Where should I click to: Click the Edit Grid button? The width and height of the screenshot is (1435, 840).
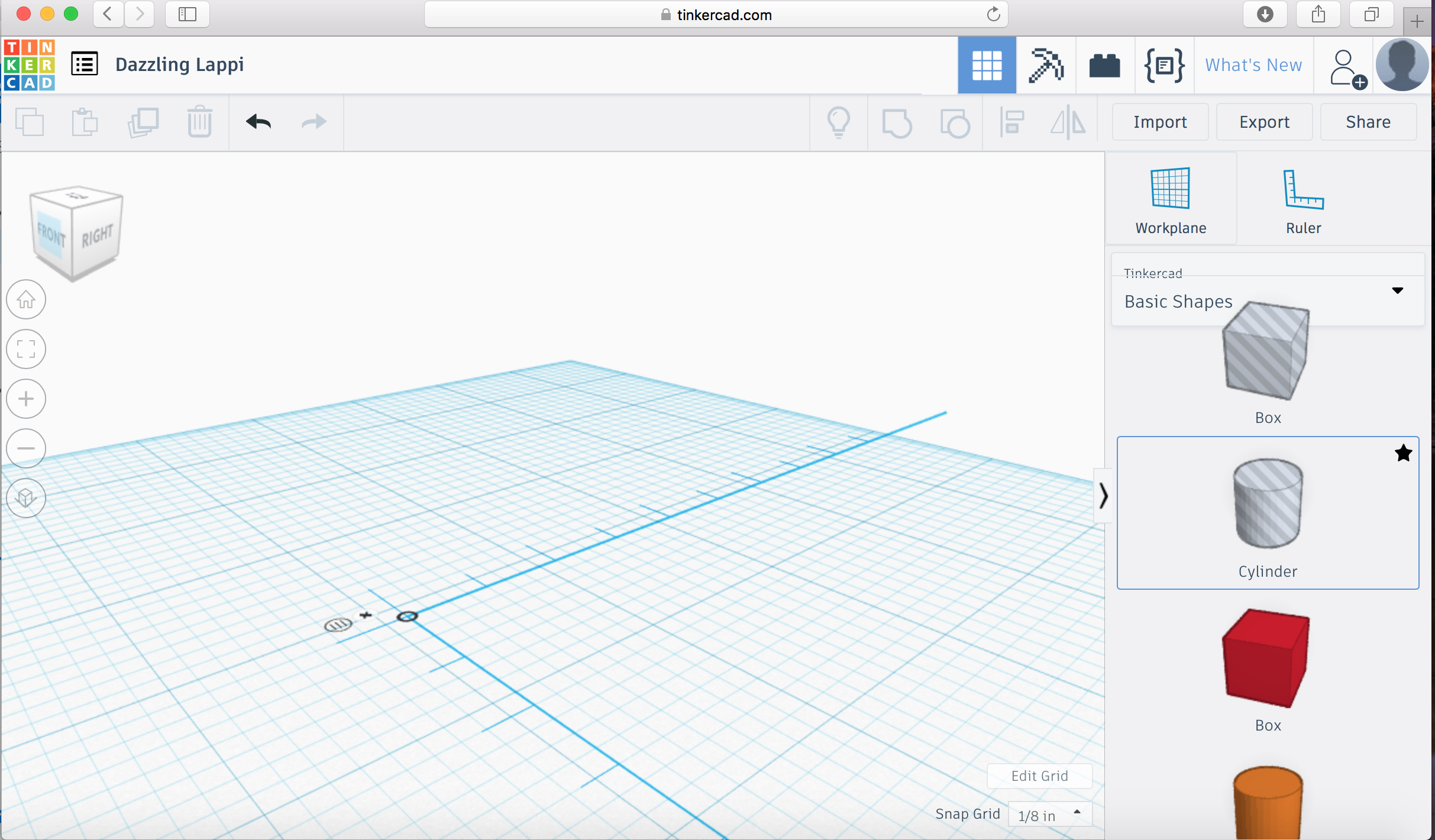tap(1039, 776)
